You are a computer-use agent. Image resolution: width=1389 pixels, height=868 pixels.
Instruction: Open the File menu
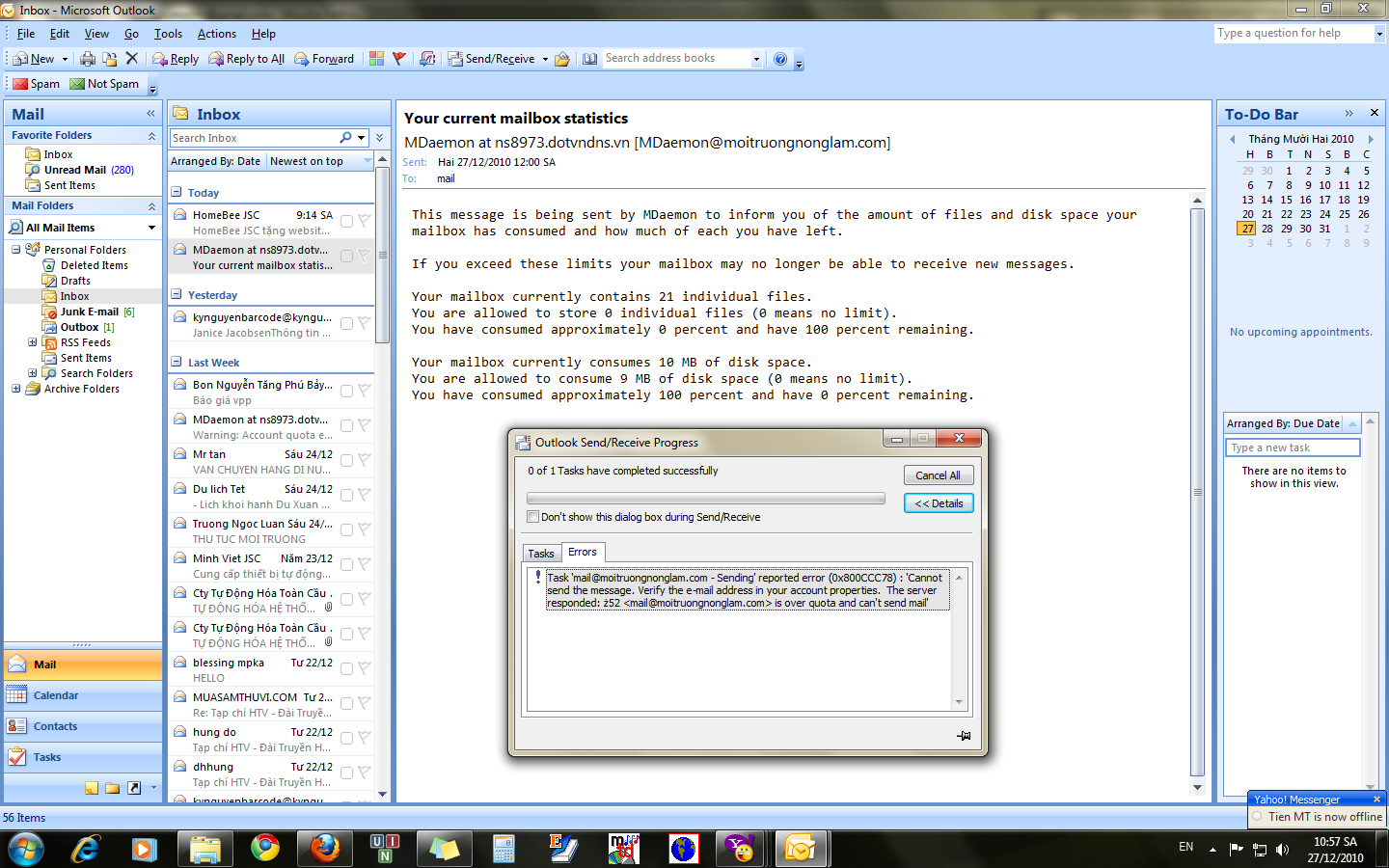pos(26,34)
